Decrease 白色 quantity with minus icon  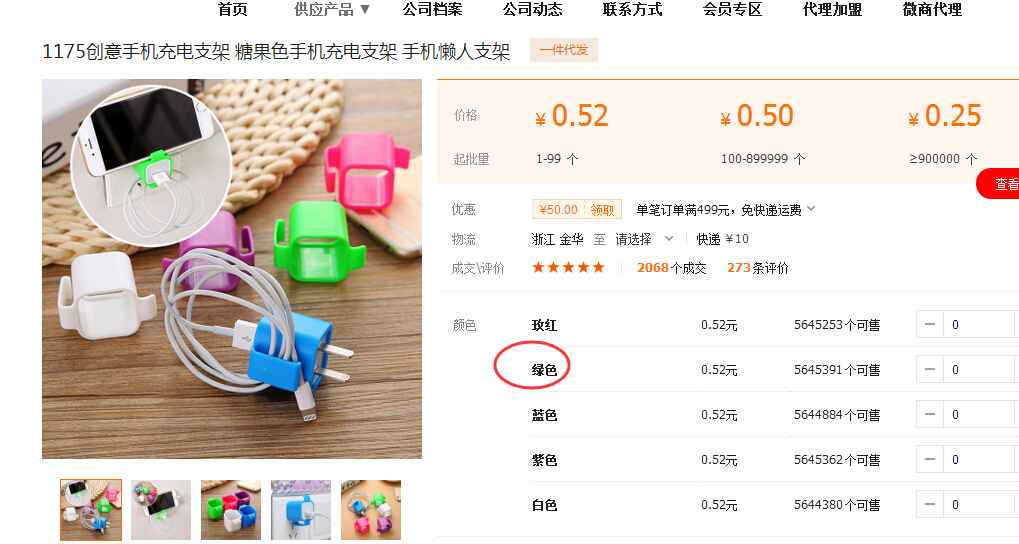coord(930,504)
